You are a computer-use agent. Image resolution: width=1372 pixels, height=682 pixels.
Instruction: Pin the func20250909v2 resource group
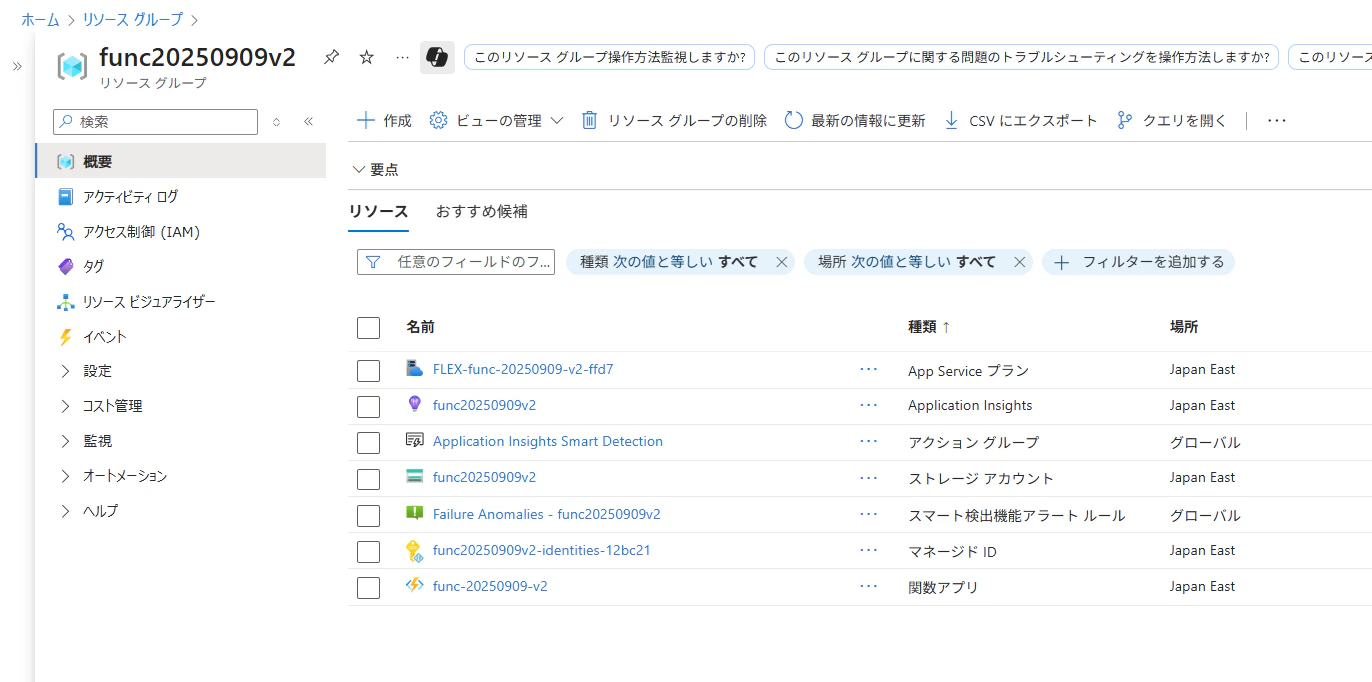331,58
